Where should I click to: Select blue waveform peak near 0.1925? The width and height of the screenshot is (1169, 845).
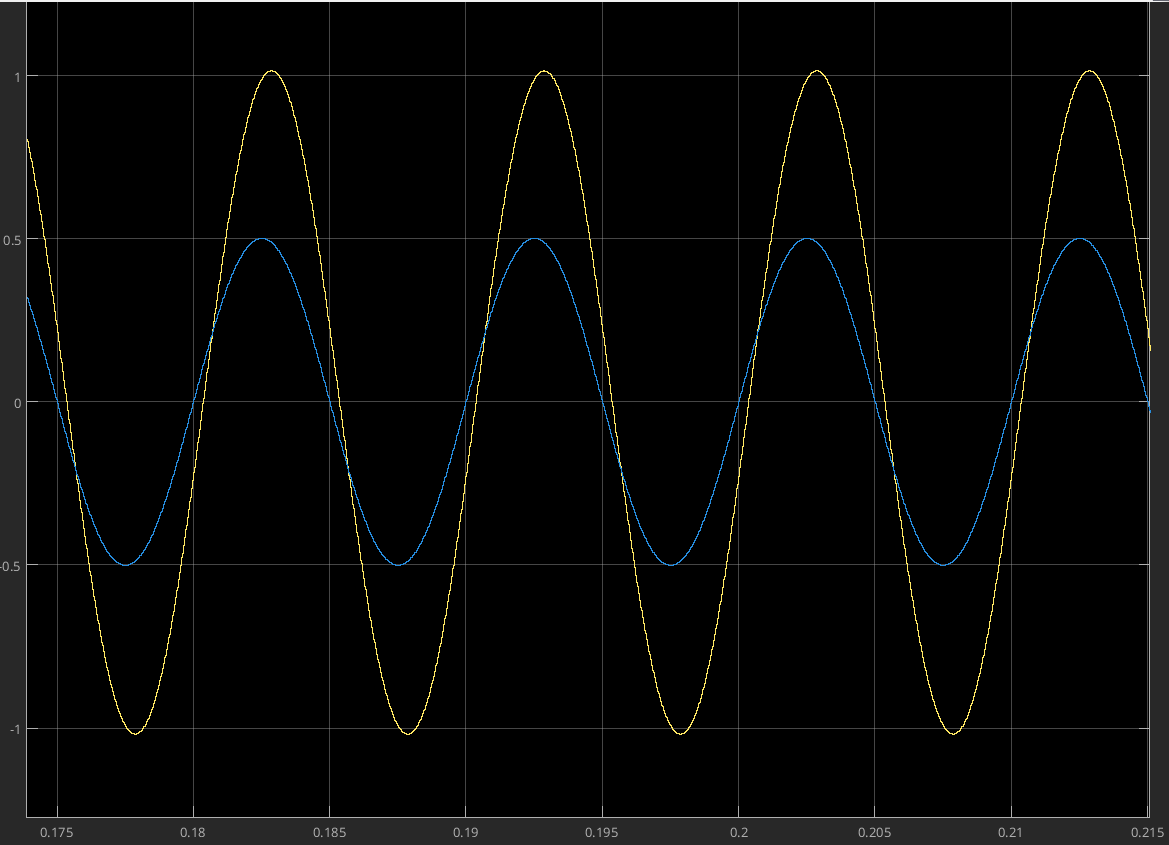click(x=534, y=239)
